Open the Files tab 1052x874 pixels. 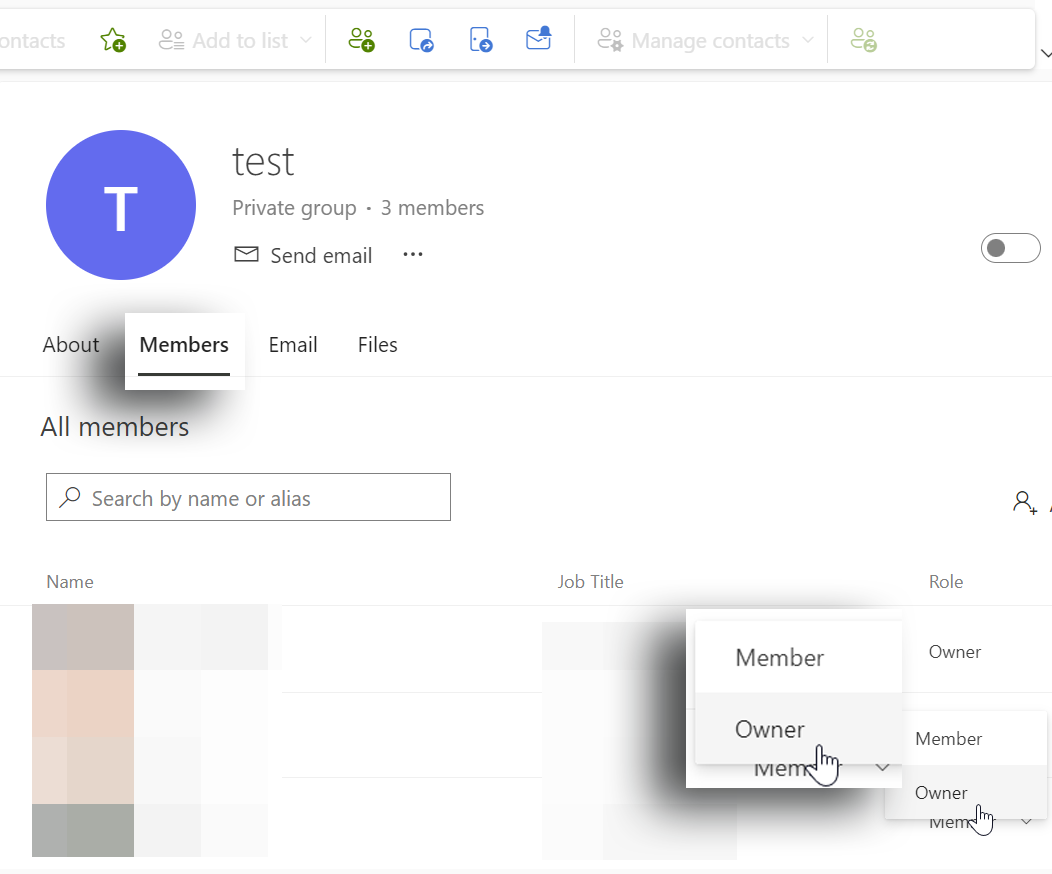coord(377,345)
